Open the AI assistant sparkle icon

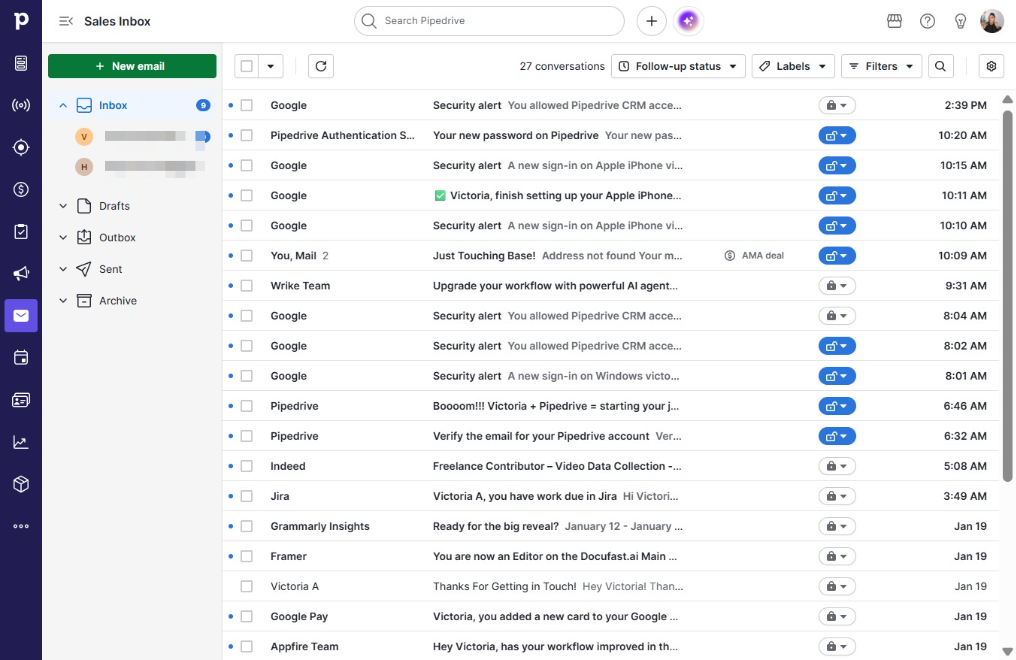click(x=688, y=21)
